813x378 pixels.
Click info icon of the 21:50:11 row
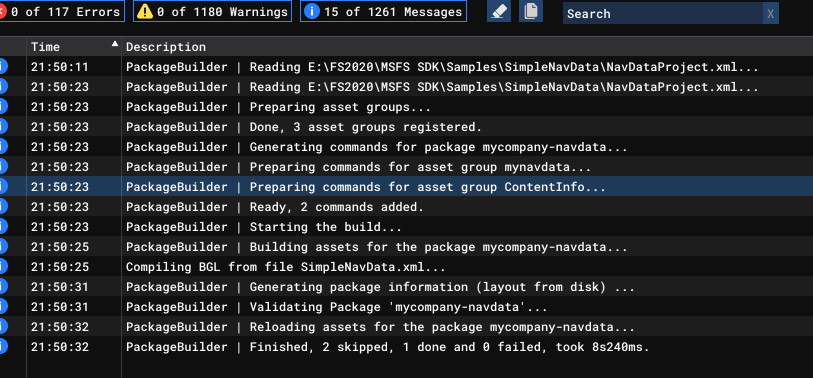point(3,66)
